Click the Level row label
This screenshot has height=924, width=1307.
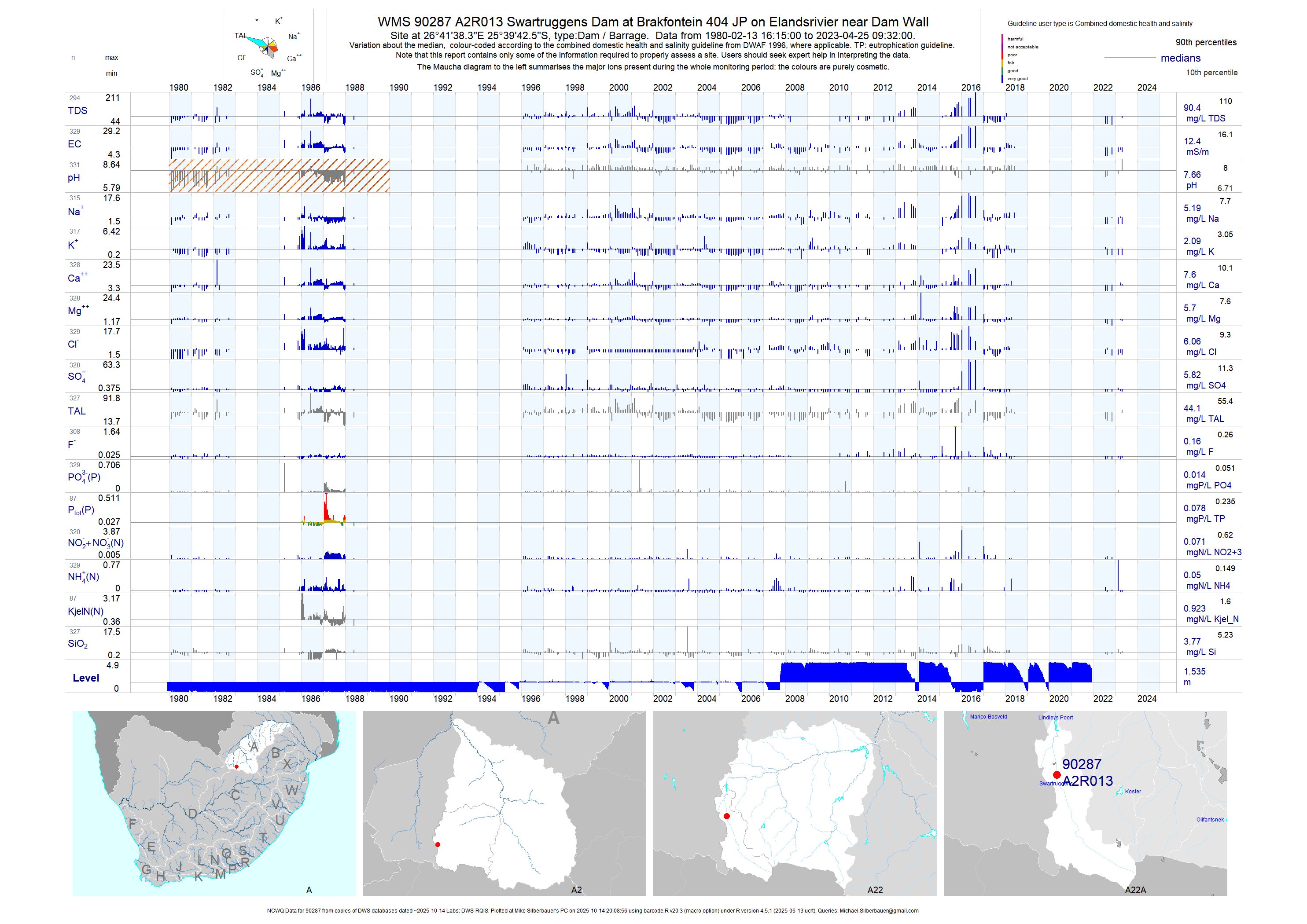[x=86, y=678]
